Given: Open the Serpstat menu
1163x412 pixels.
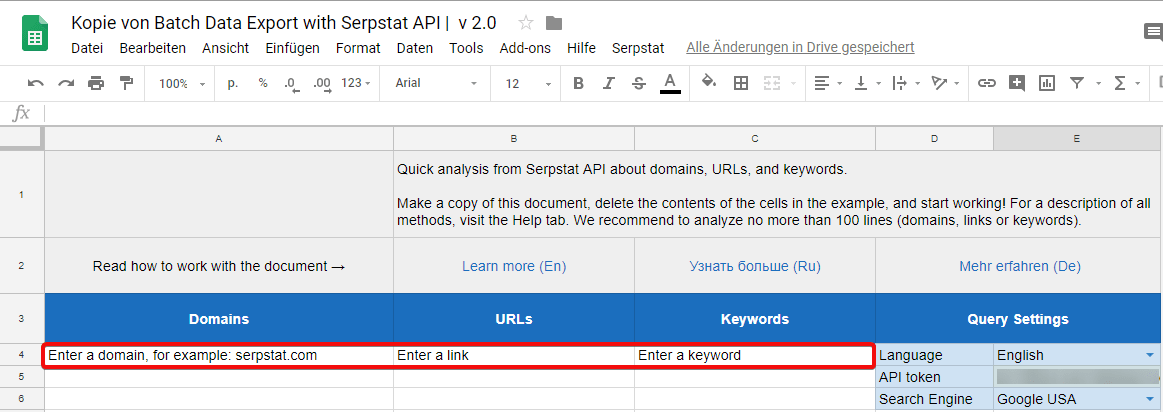Looking at the screenshot, I should tap(638, 48).
